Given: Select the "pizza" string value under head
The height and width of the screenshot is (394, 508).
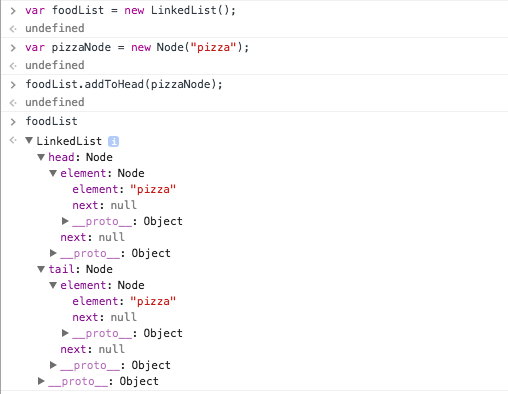Looking at the screenshot, I should 153,189.
